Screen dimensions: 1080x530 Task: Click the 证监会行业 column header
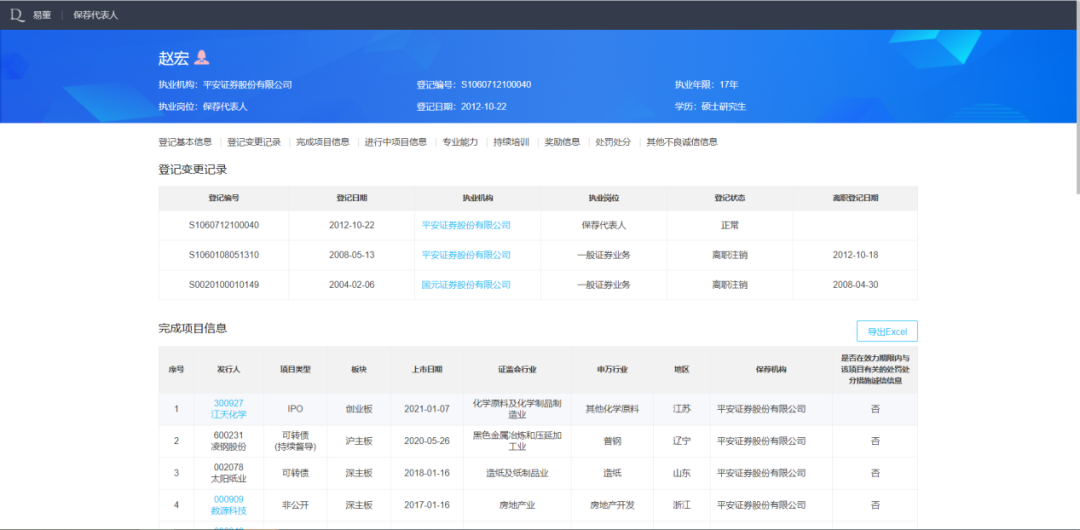[x=517, y=369]
